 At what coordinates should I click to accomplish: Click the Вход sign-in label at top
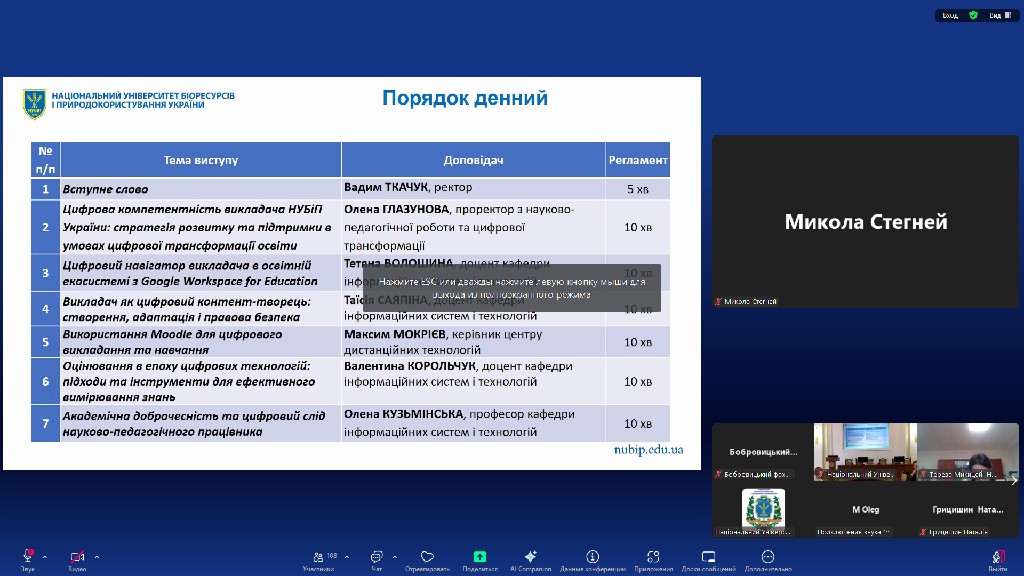(x=950, y=15)
